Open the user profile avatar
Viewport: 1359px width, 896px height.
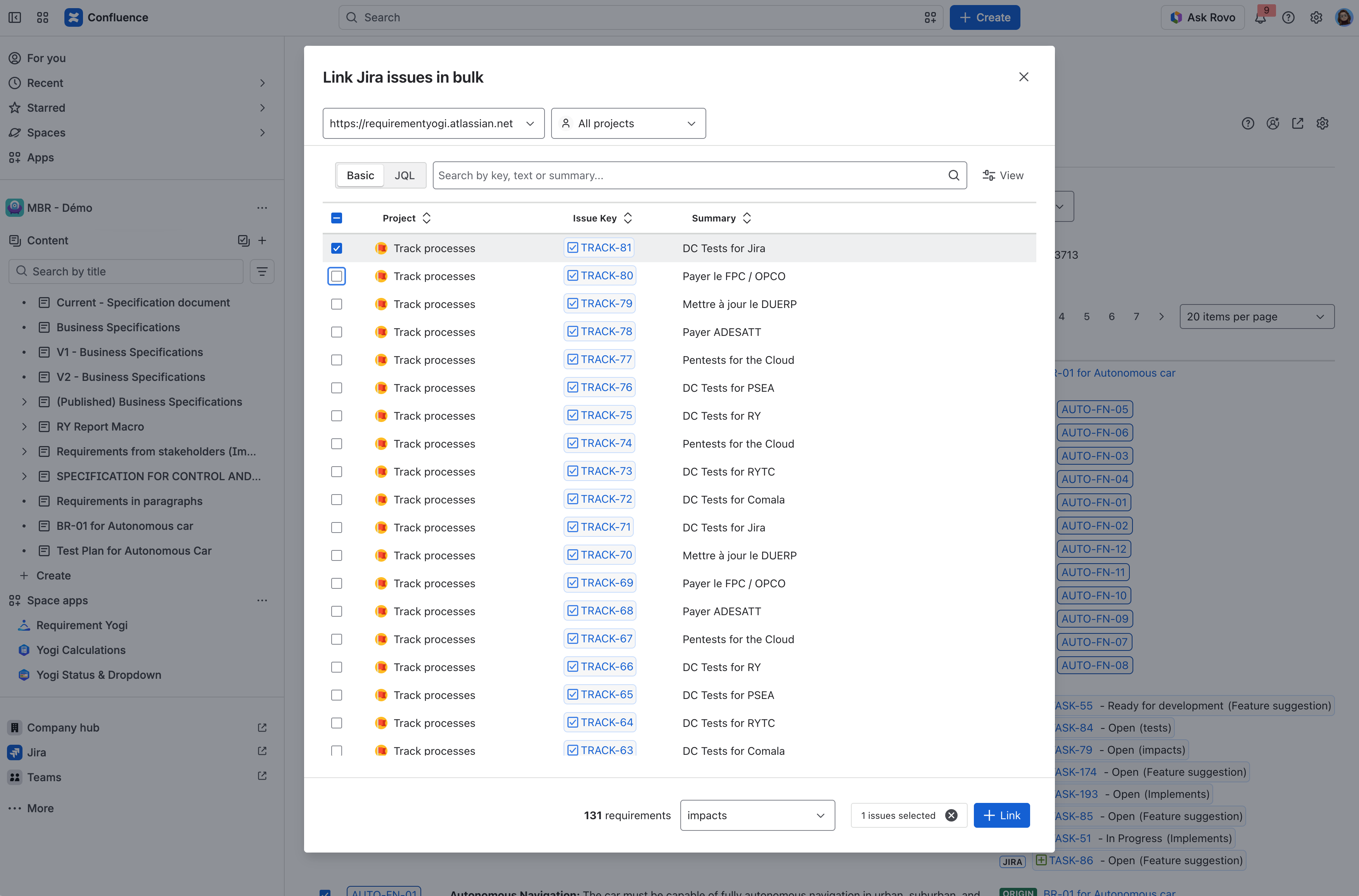coord(1343,17)
